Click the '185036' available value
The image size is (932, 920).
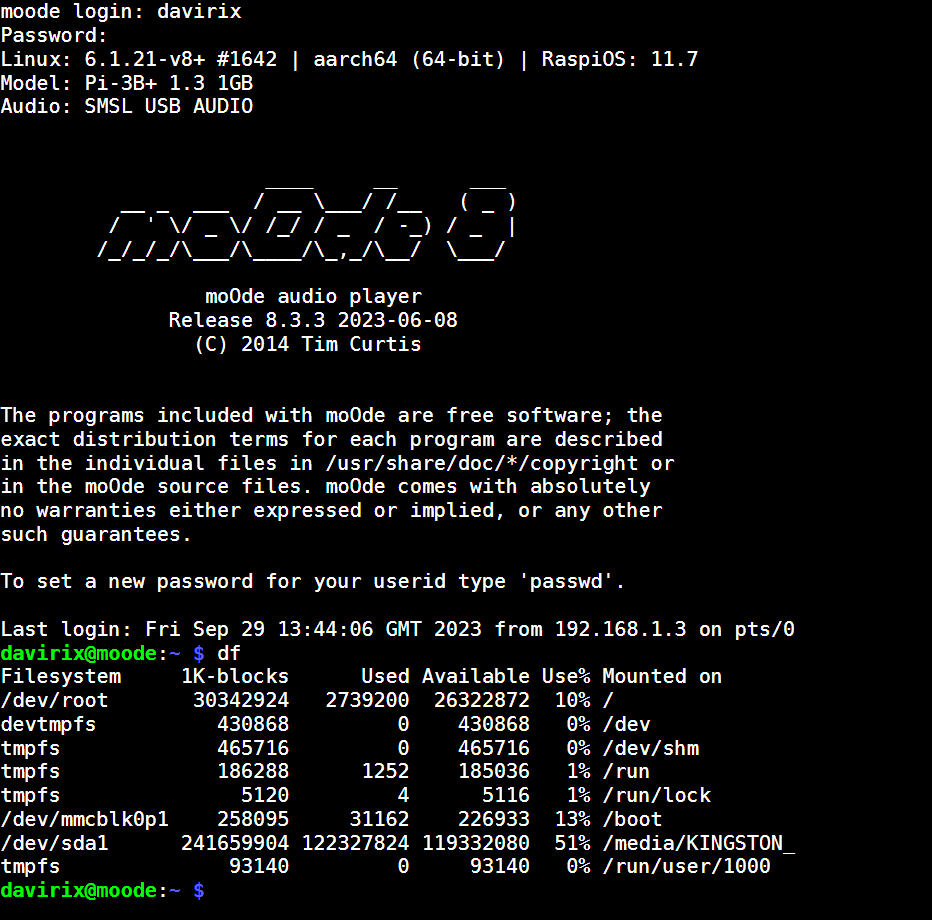[x=493, y=771]
